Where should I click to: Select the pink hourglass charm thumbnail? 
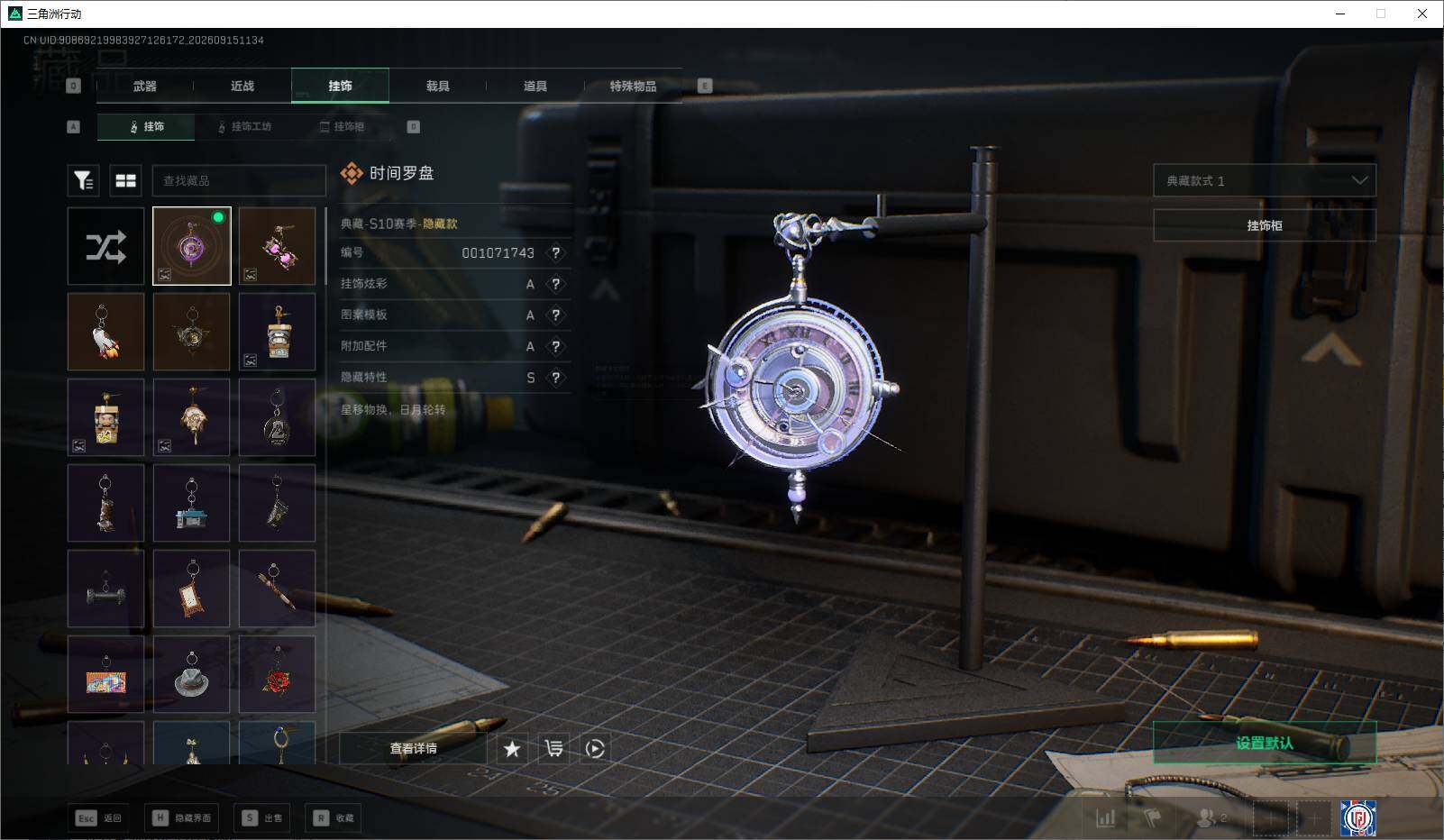[278, 246]
